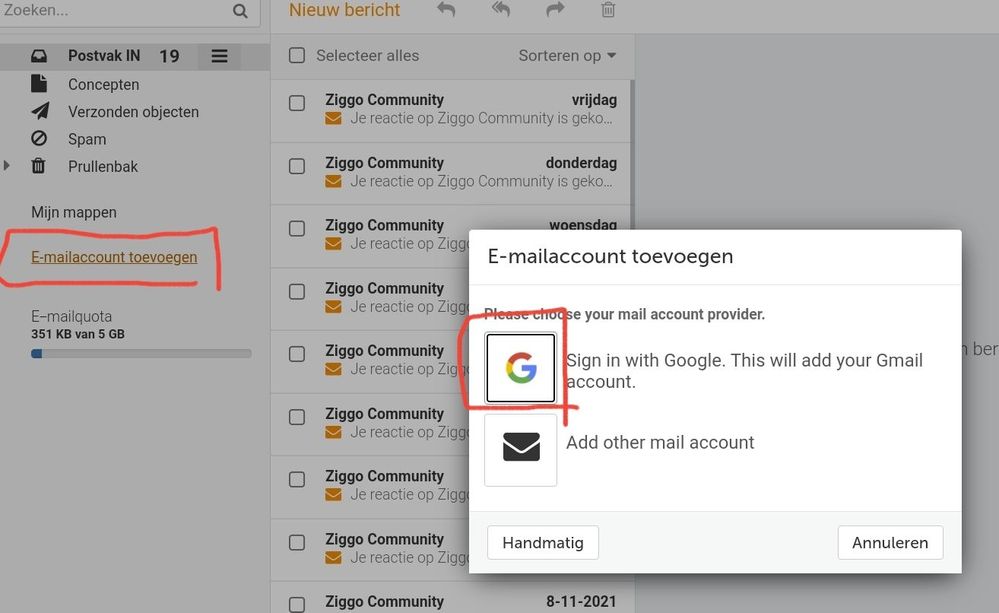999x613 pixels.
Task: Click the orange envelope icon in donderdag message
Action: tap(333, 182)
